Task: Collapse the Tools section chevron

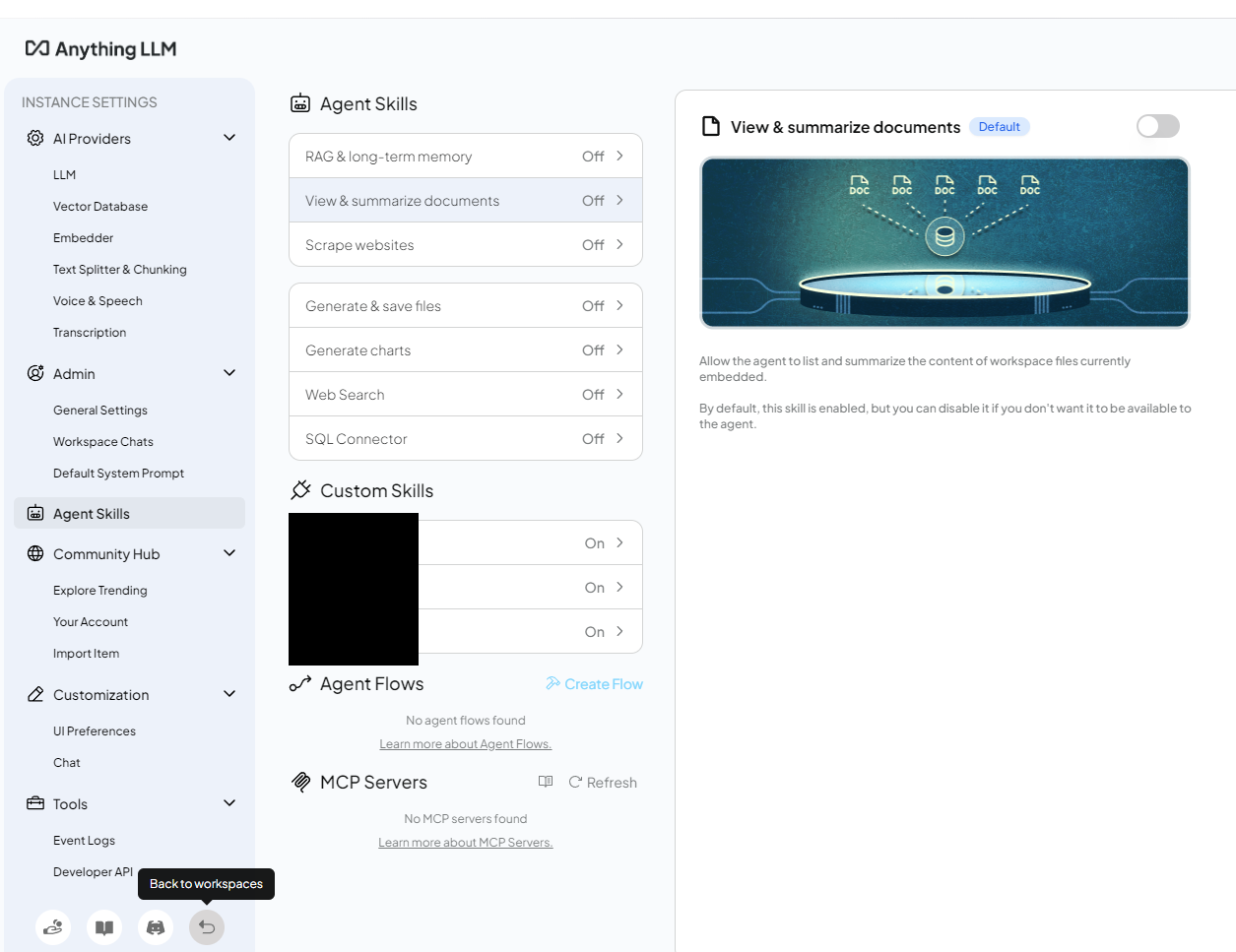Action: [229, 803]
